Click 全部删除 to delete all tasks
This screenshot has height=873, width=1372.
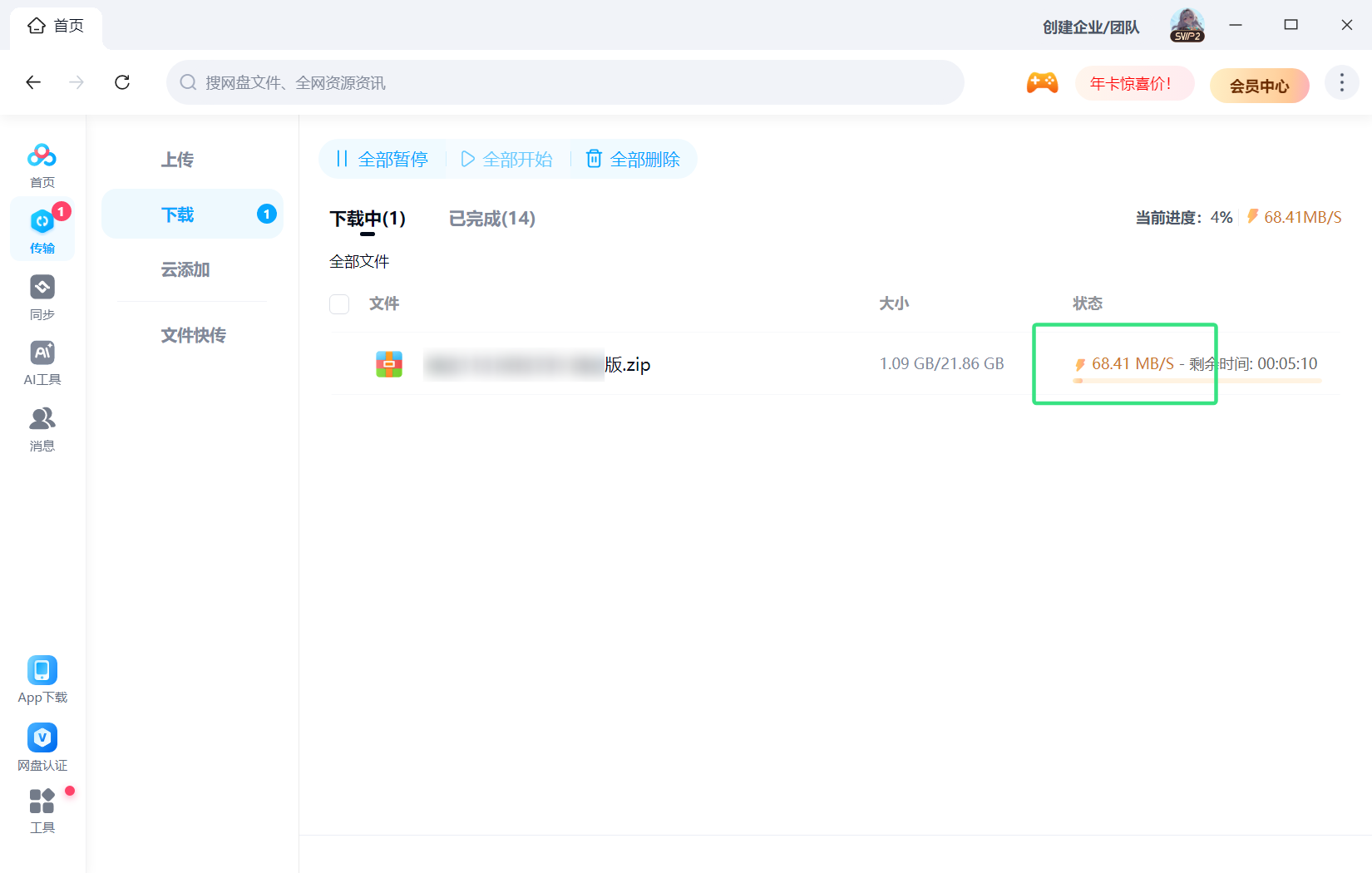point(634,159)
